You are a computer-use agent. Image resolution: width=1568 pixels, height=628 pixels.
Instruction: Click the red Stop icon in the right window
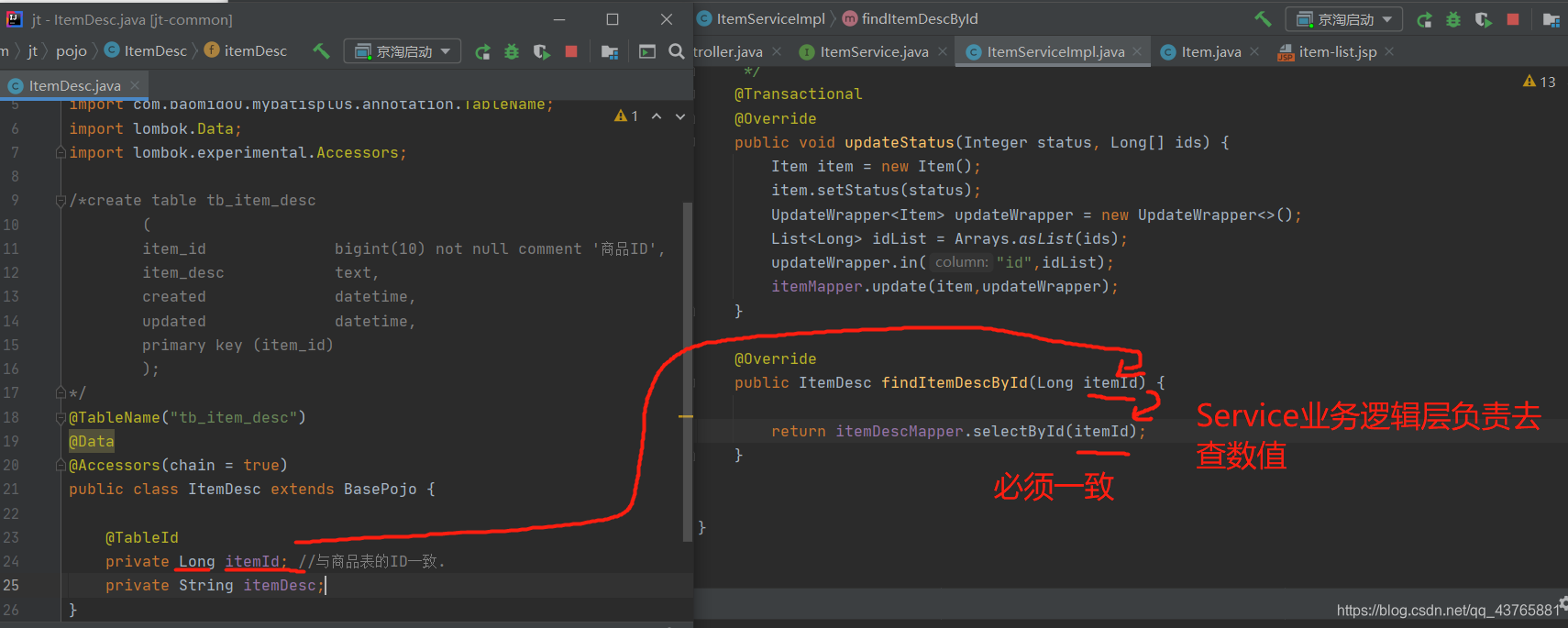click(x=1513, y=18)
